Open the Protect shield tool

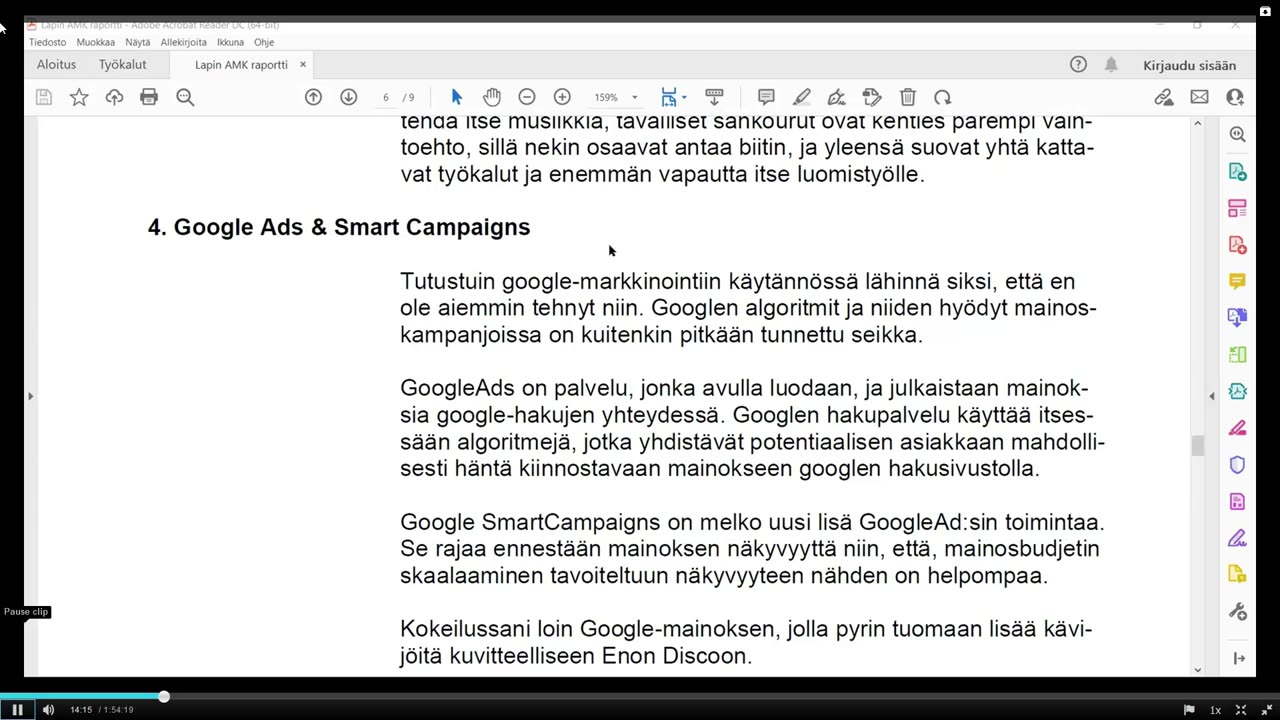[x=1237, y=465]
